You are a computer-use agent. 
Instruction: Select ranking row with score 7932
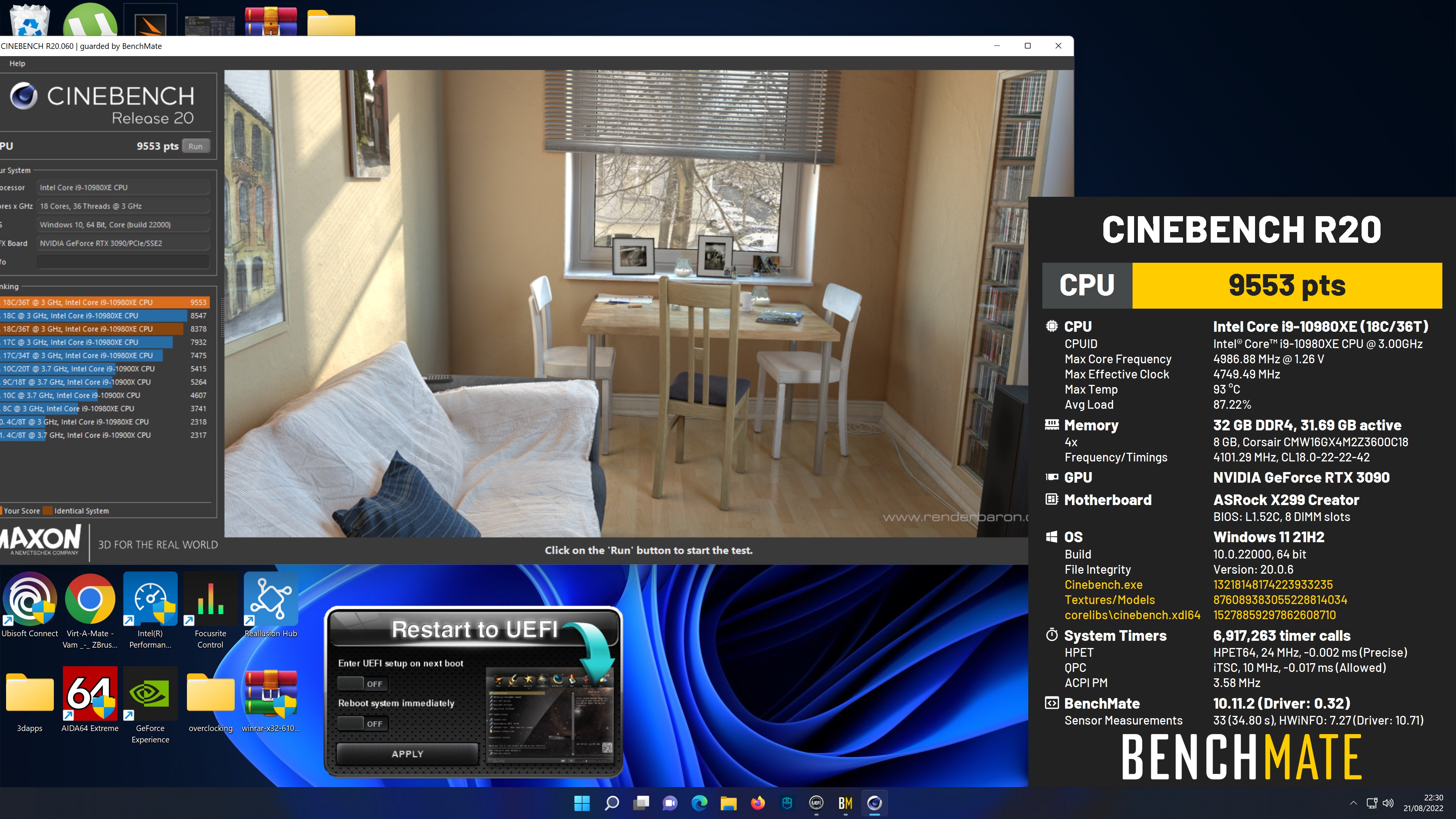click(x=105, y=342)
